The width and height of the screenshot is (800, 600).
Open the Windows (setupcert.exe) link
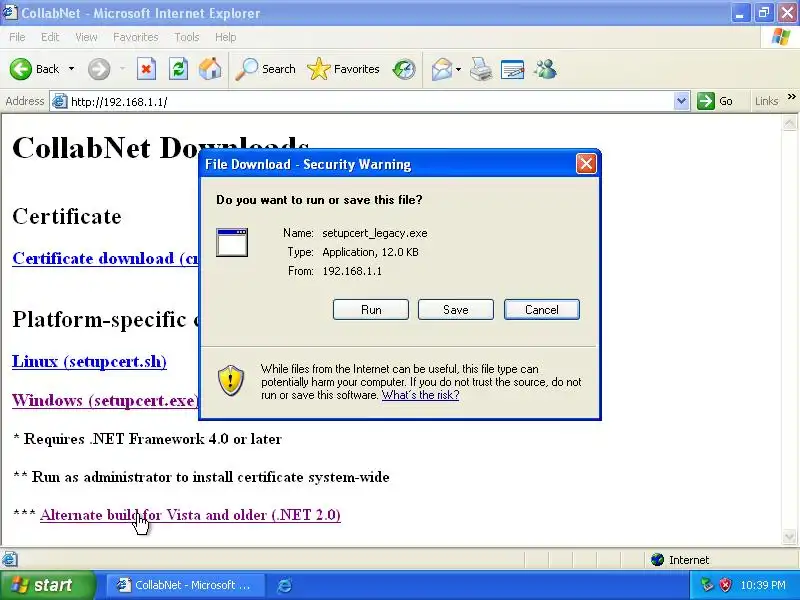click(105, 401)
